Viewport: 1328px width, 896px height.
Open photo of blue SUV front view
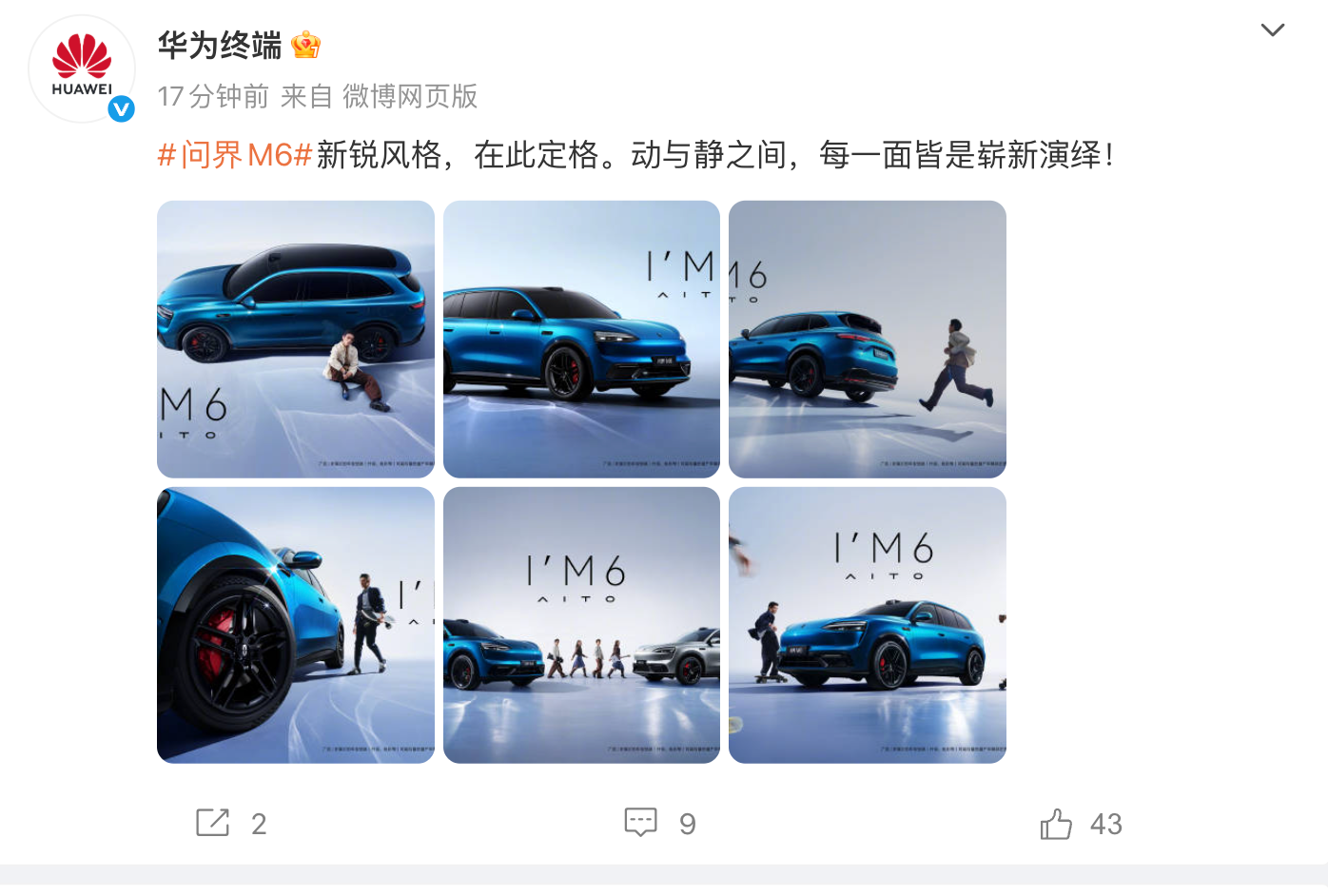[x=581, y=340]
